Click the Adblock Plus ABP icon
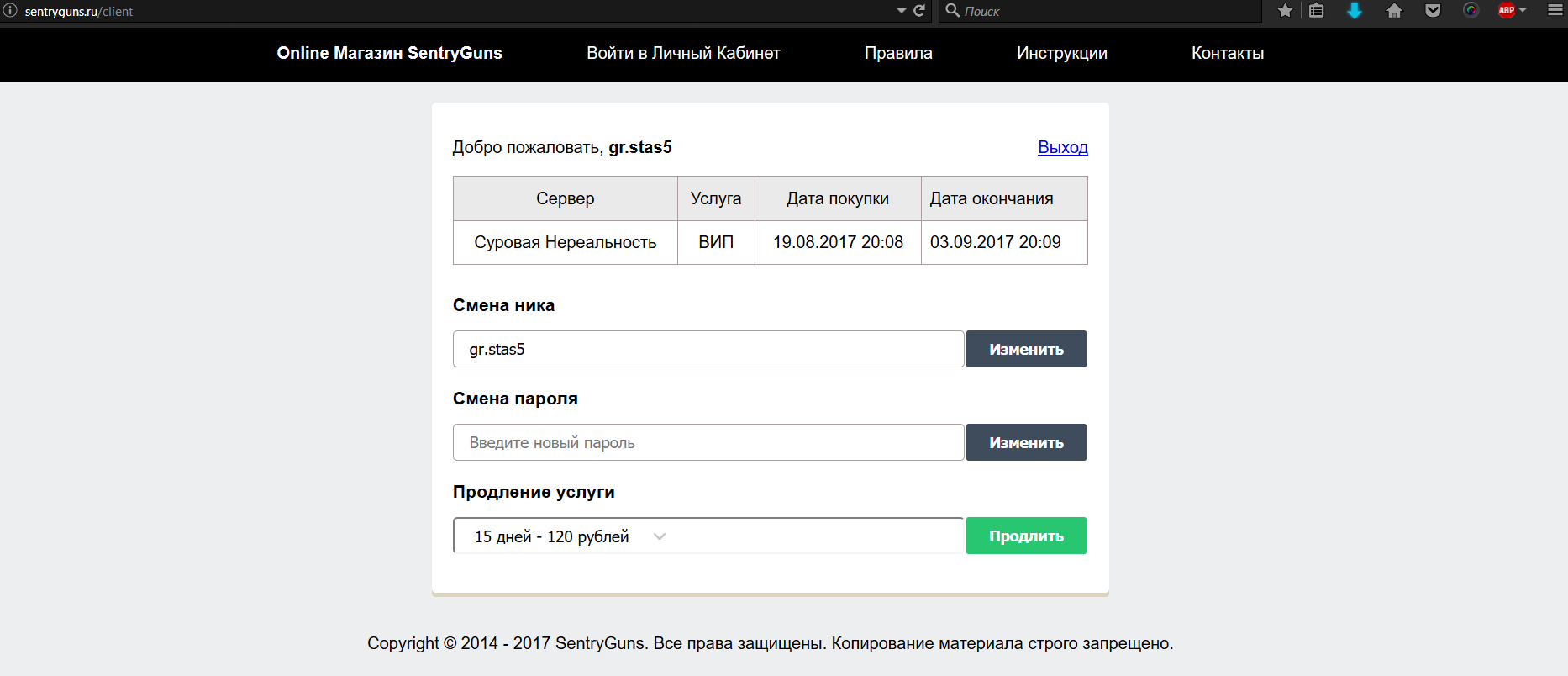The height and width of the screenshot is (676, 1568). [1507, 10]
